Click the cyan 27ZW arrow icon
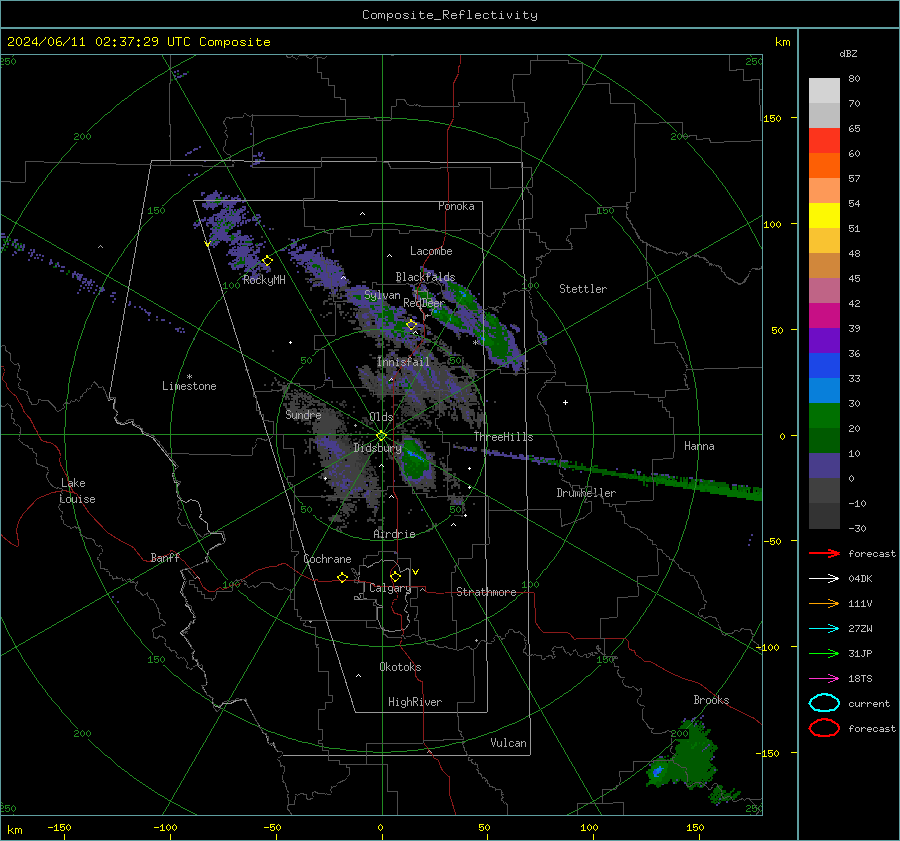Viewport: 900px width, 841px height. click(824, 629)
